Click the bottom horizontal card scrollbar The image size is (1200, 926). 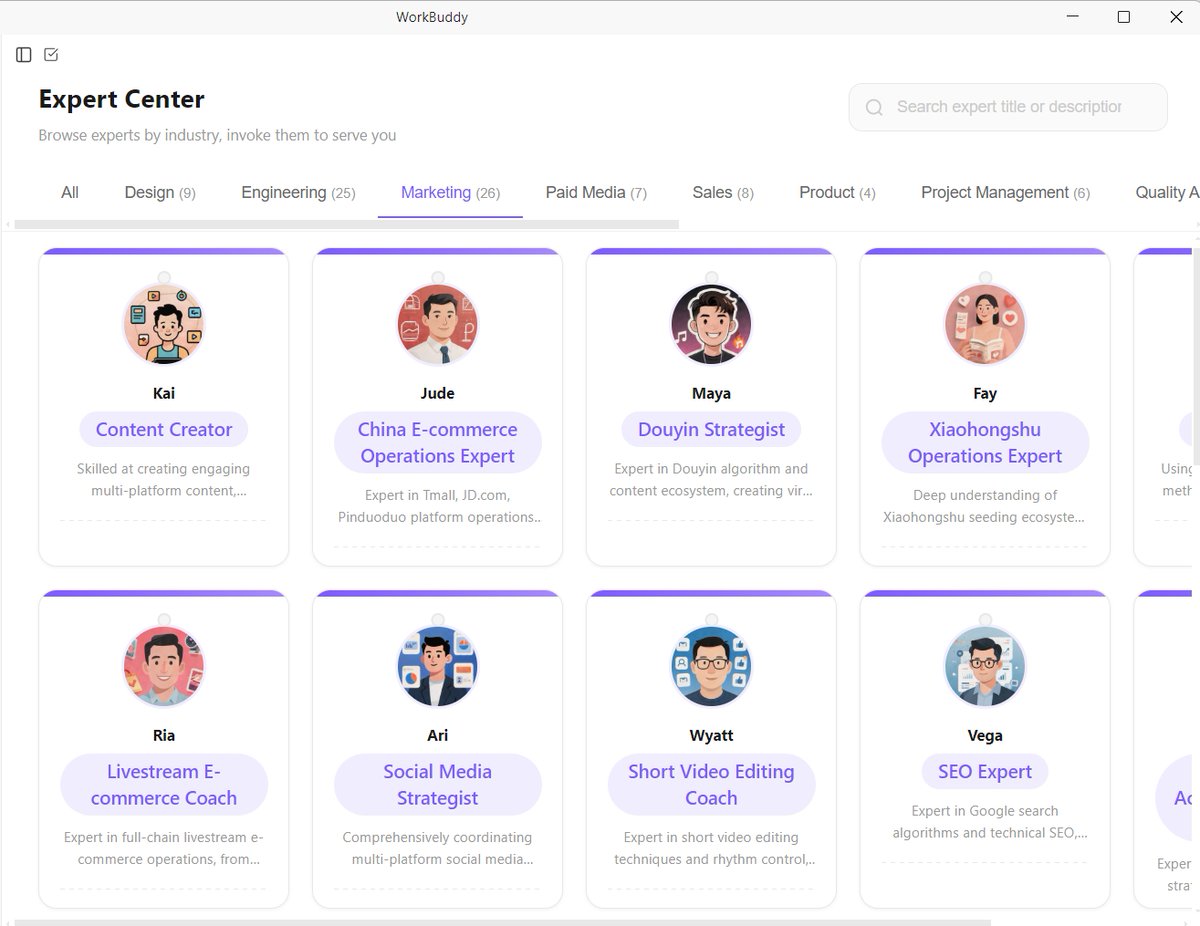[502, 921]
